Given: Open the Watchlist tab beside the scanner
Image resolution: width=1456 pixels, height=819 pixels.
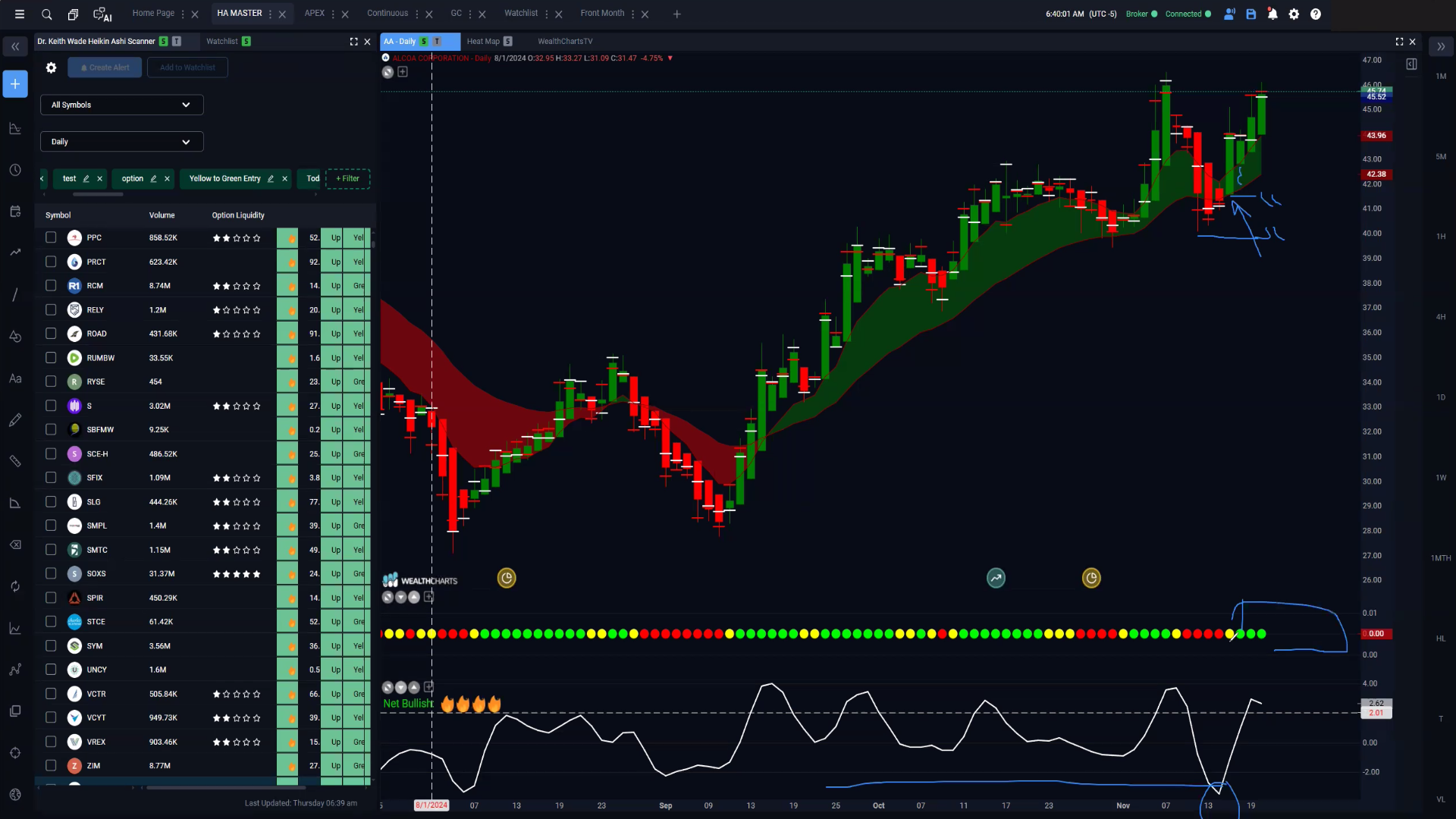Looking at the screenshot, I should pos(222,42).
